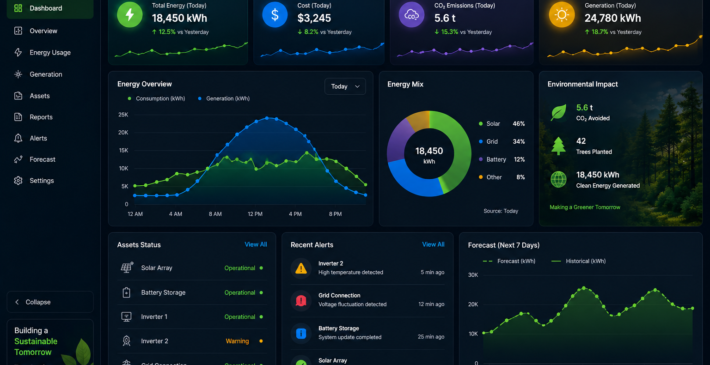Click the Cost (Today) sparkline chart
Screen dimensions: 710x365
(x=322, y=50)
